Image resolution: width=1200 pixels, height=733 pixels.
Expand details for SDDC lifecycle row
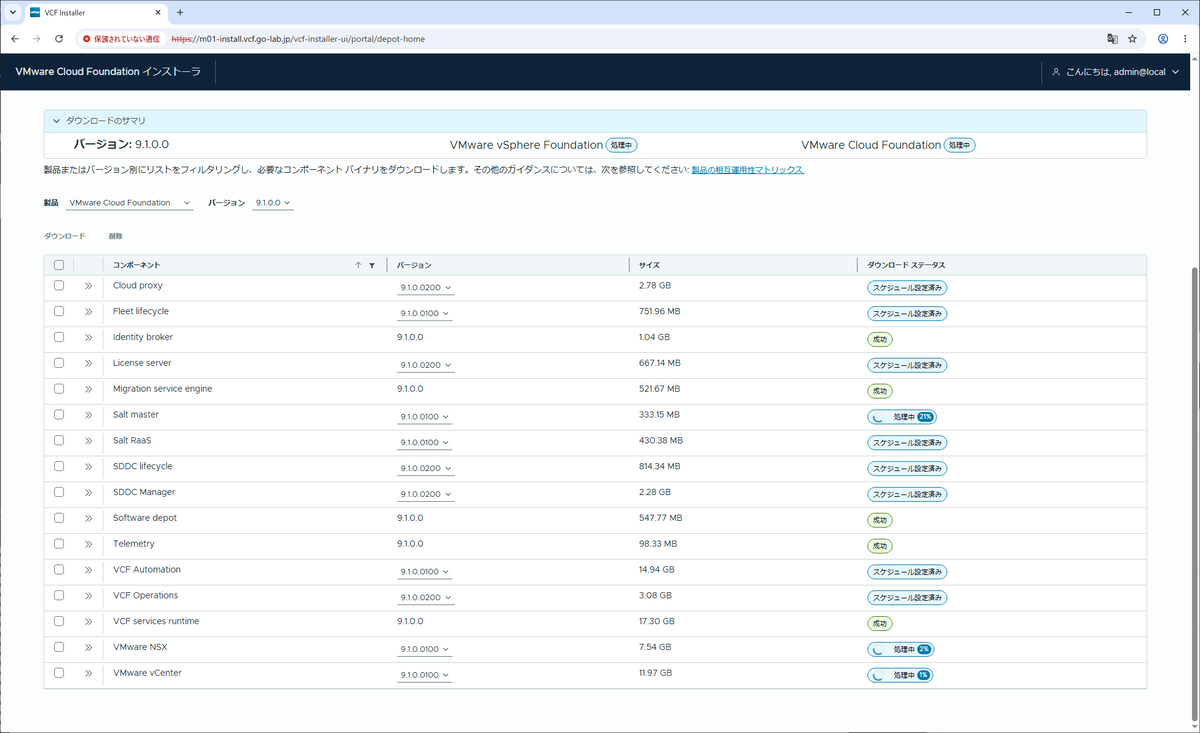88,467
